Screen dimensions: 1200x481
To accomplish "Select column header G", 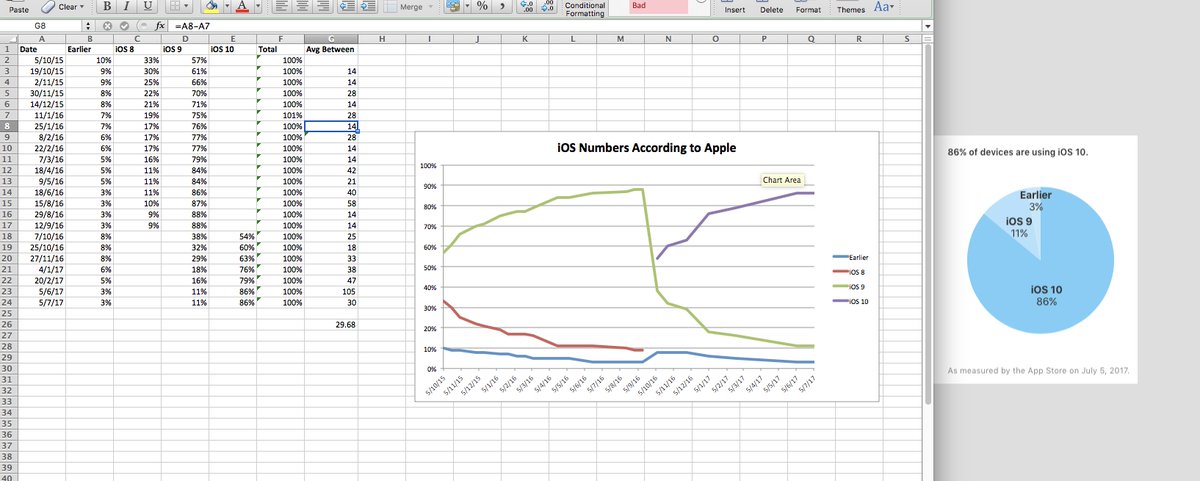I will [332, 38].
